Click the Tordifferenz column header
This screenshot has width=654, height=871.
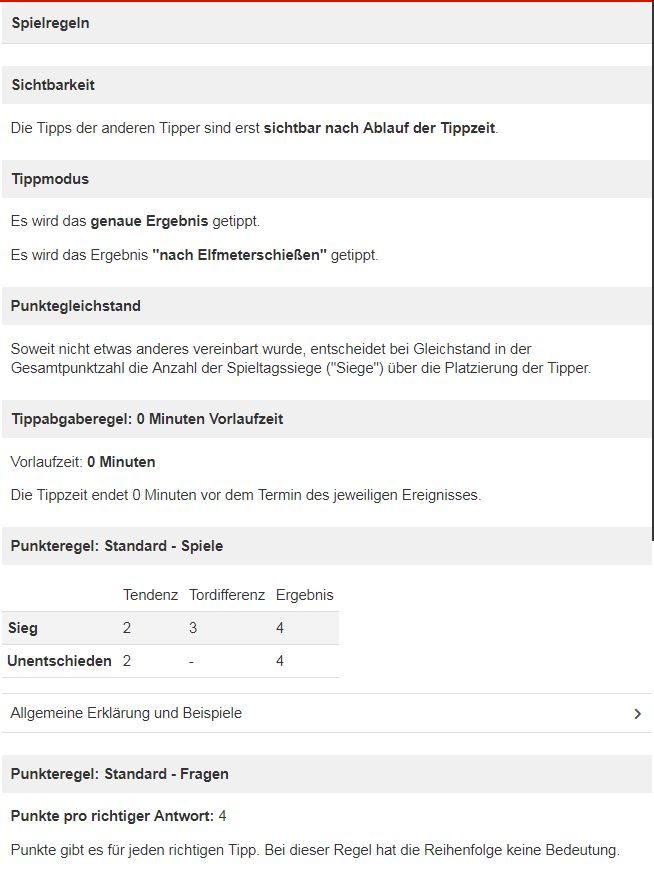pos(227,595)
